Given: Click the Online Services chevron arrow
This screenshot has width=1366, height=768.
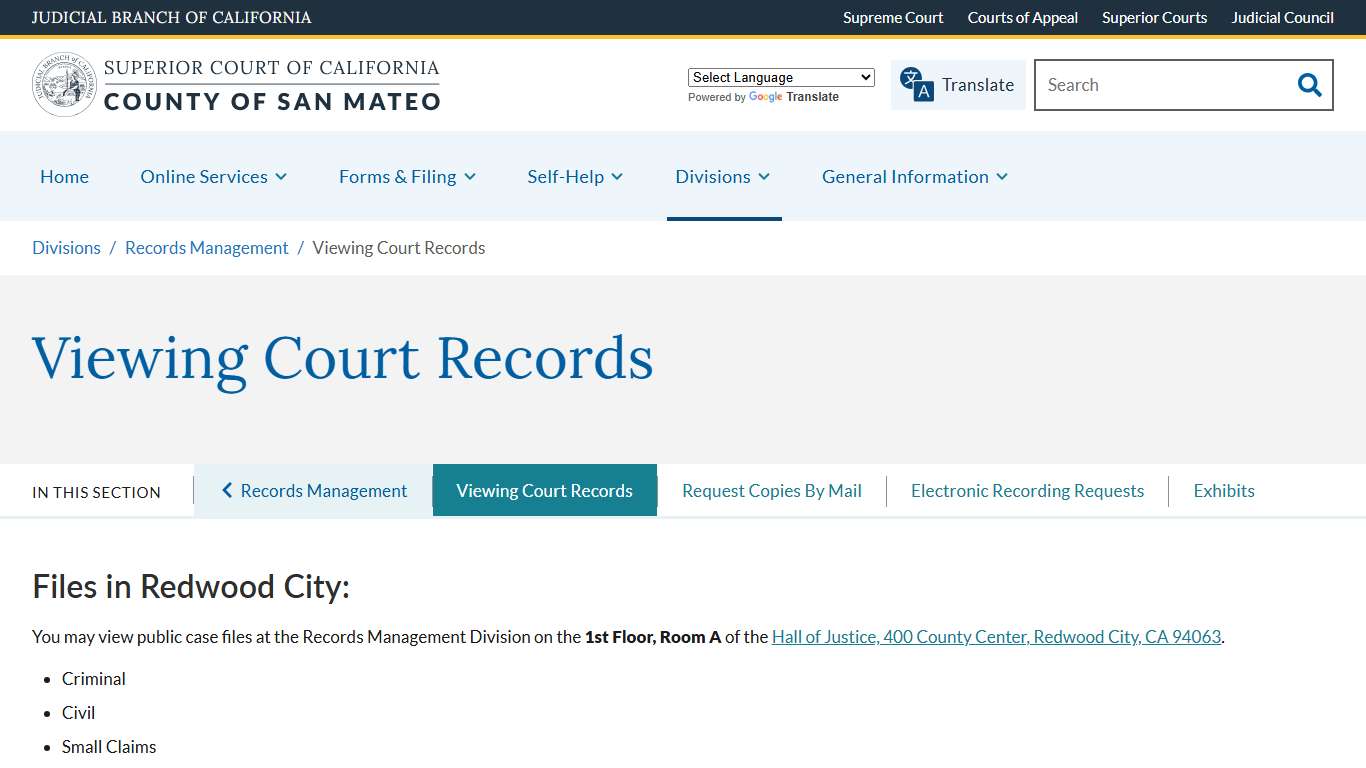Looking at the screenshot, I should pos(282,177).
